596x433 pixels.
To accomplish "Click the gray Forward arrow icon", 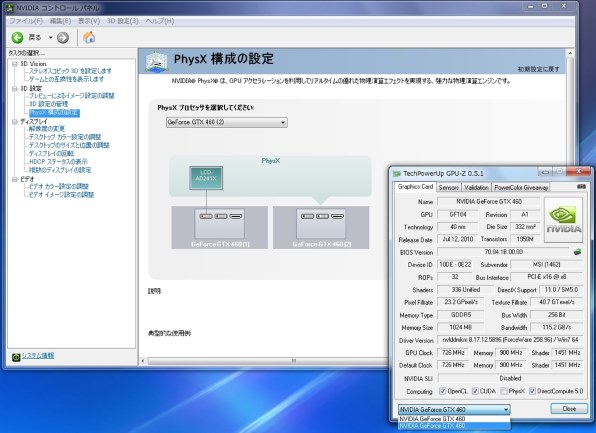I will pyautogui.click(x=63, y=37).
